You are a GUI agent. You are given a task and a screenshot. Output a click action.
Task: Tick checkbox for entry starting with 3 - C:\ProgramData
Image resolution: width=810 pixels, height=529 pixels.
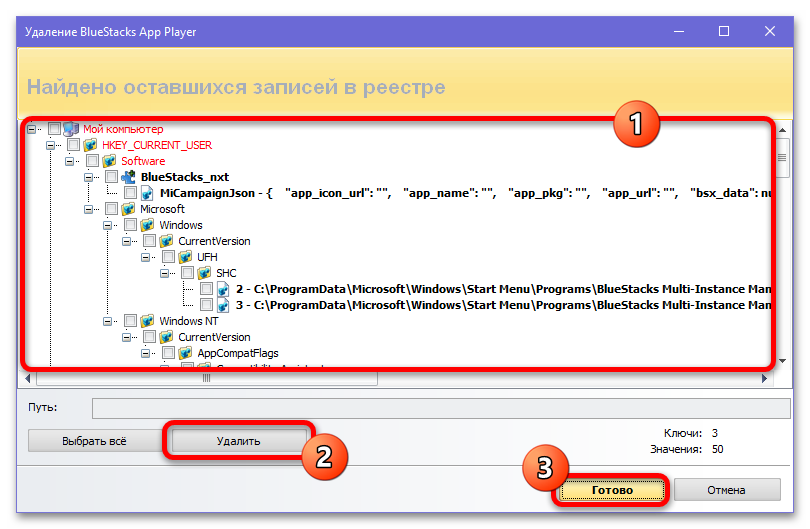pos(207,305)
